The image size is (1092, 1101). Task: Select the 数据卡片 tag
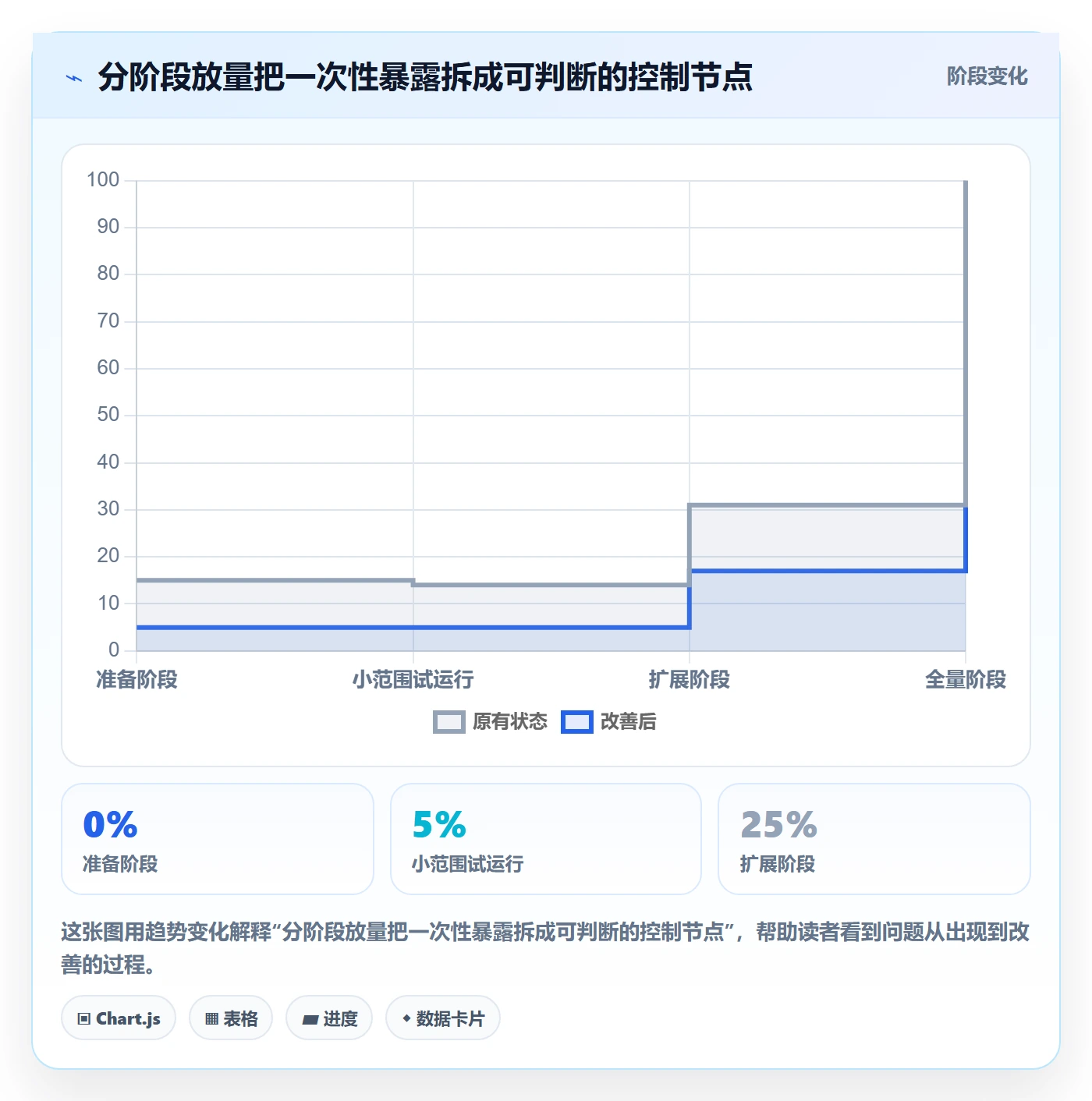(443, 1018)
